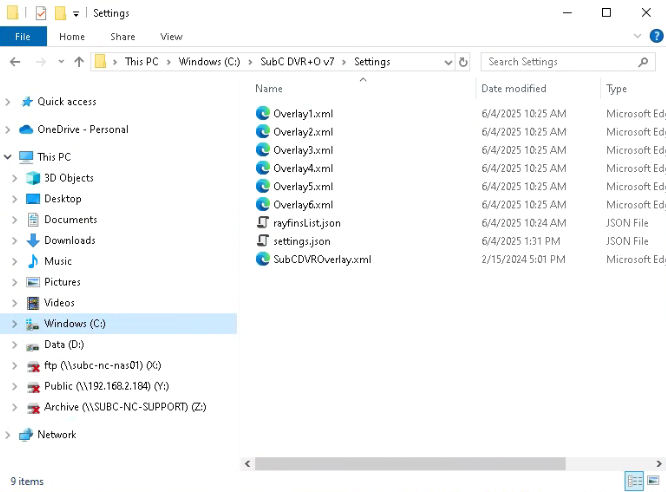Click the Properties quick access toolbar icon
The height and width of the screenshot is (492, 666).
point(40,13)
